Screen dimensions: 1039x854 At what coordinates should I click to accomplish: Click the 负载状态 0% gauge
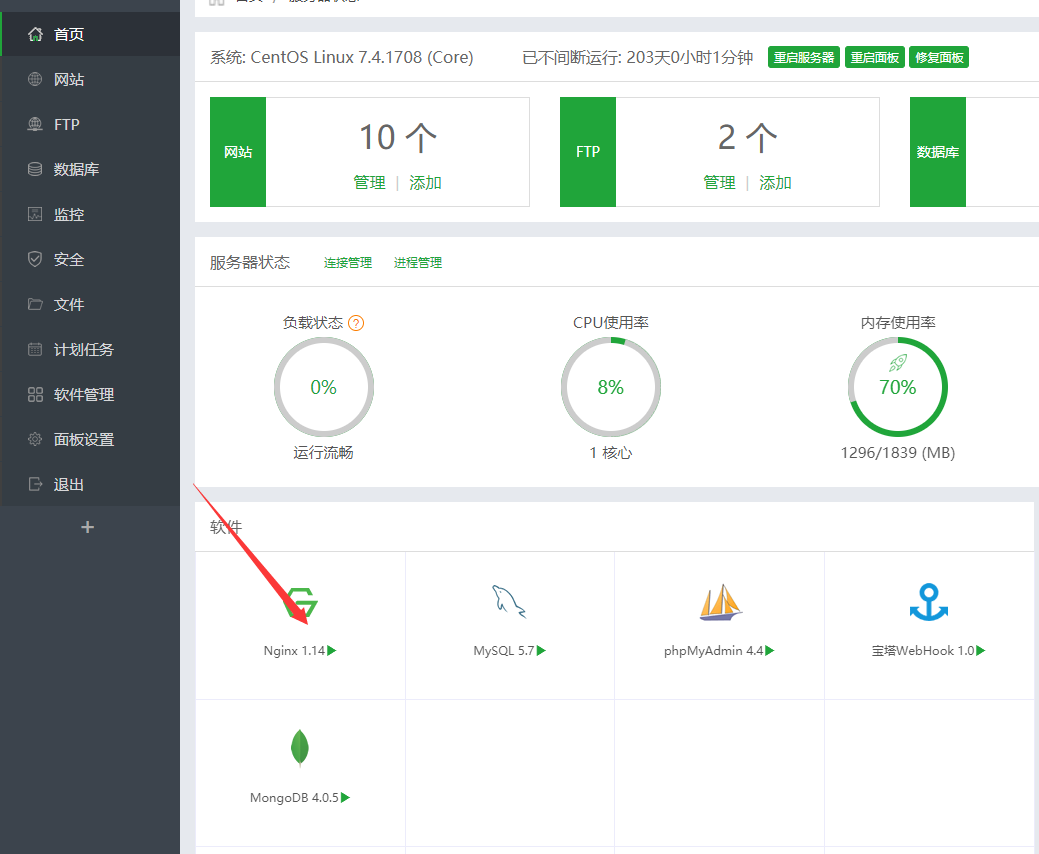click(324, 387)
